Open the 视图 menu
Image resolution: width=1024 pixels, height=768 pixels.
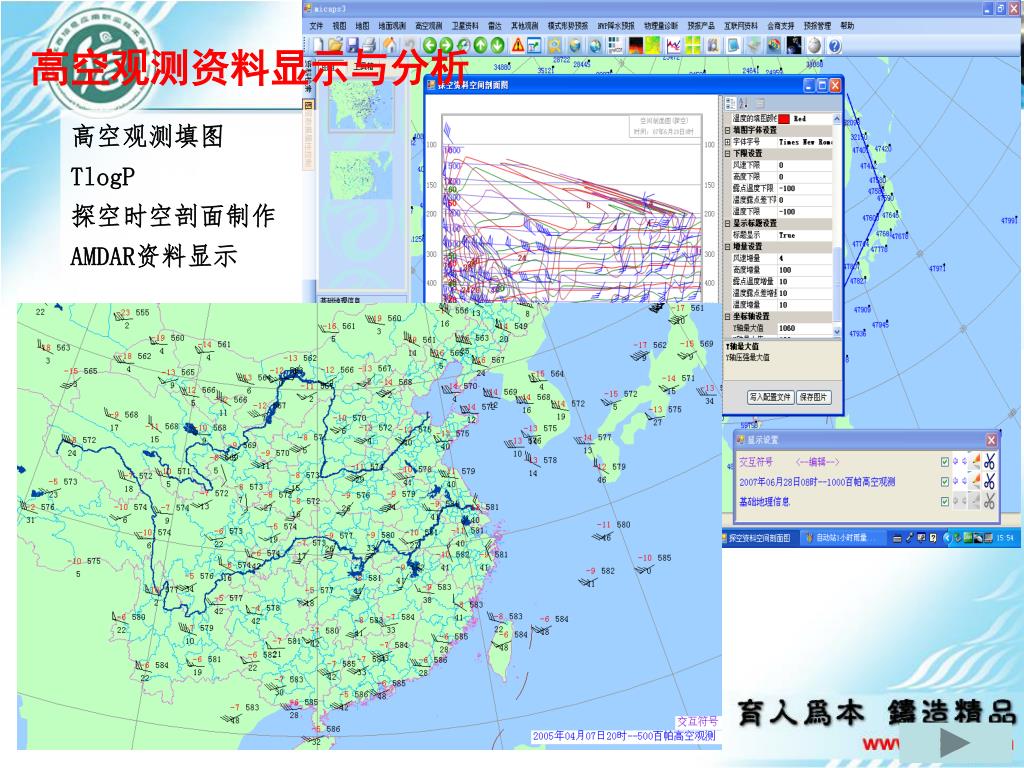(x=339, y=26)
